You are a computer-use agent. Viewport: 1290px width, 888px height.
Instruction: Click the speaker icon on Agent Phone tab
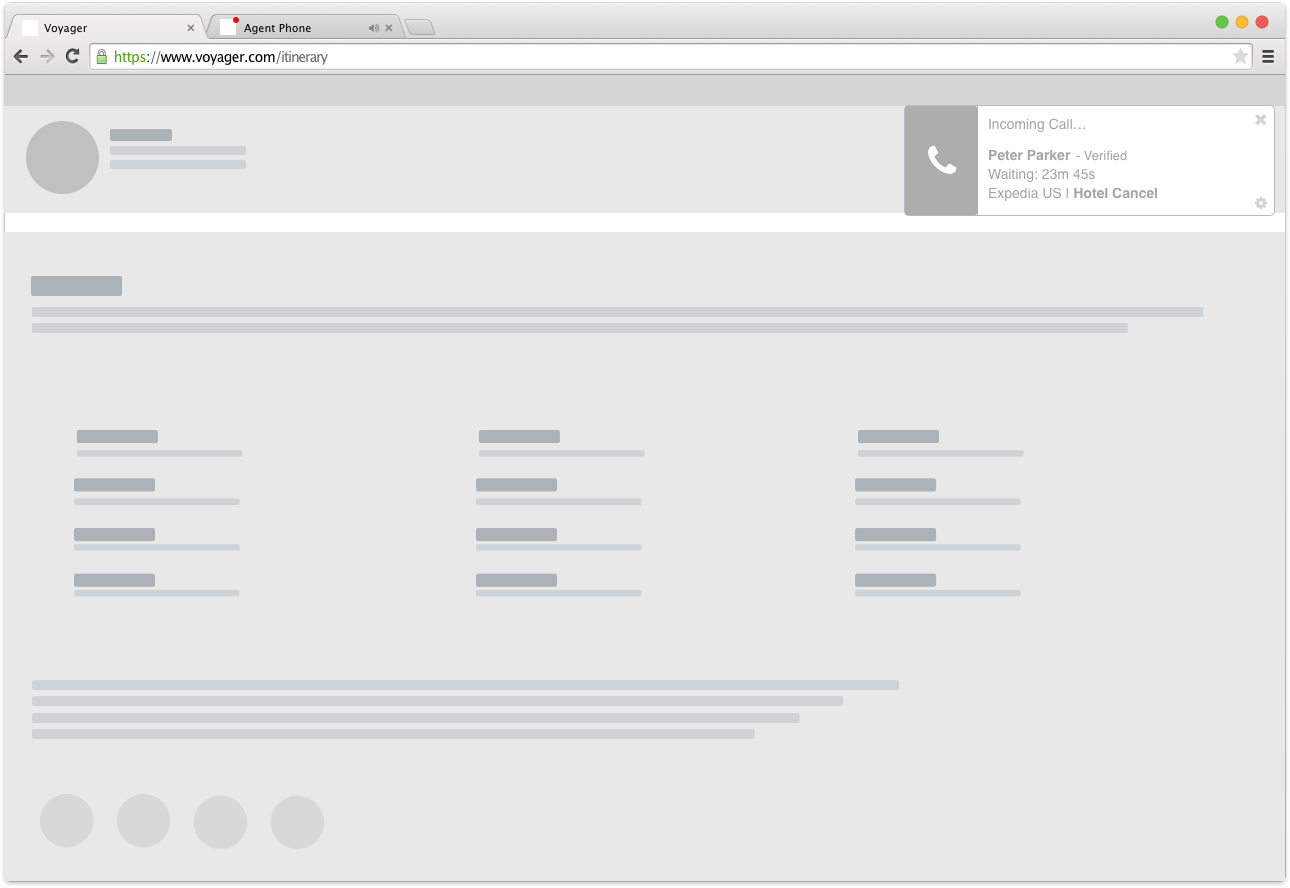click(x=374, y=28)
